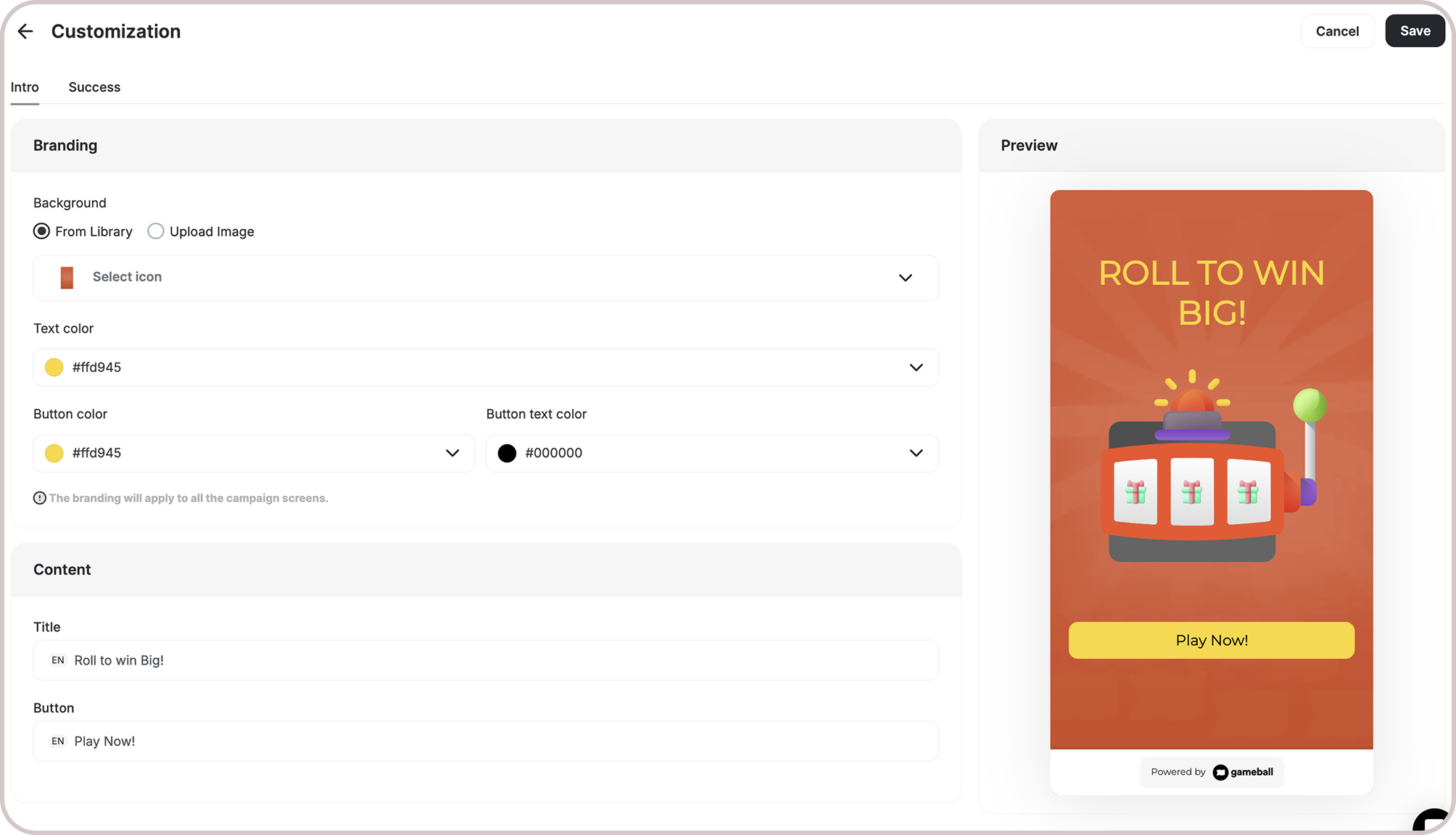Screen dimensions: 1456x835
Task: Open the Text color dropdown chevron
Action: pos(916,367)
